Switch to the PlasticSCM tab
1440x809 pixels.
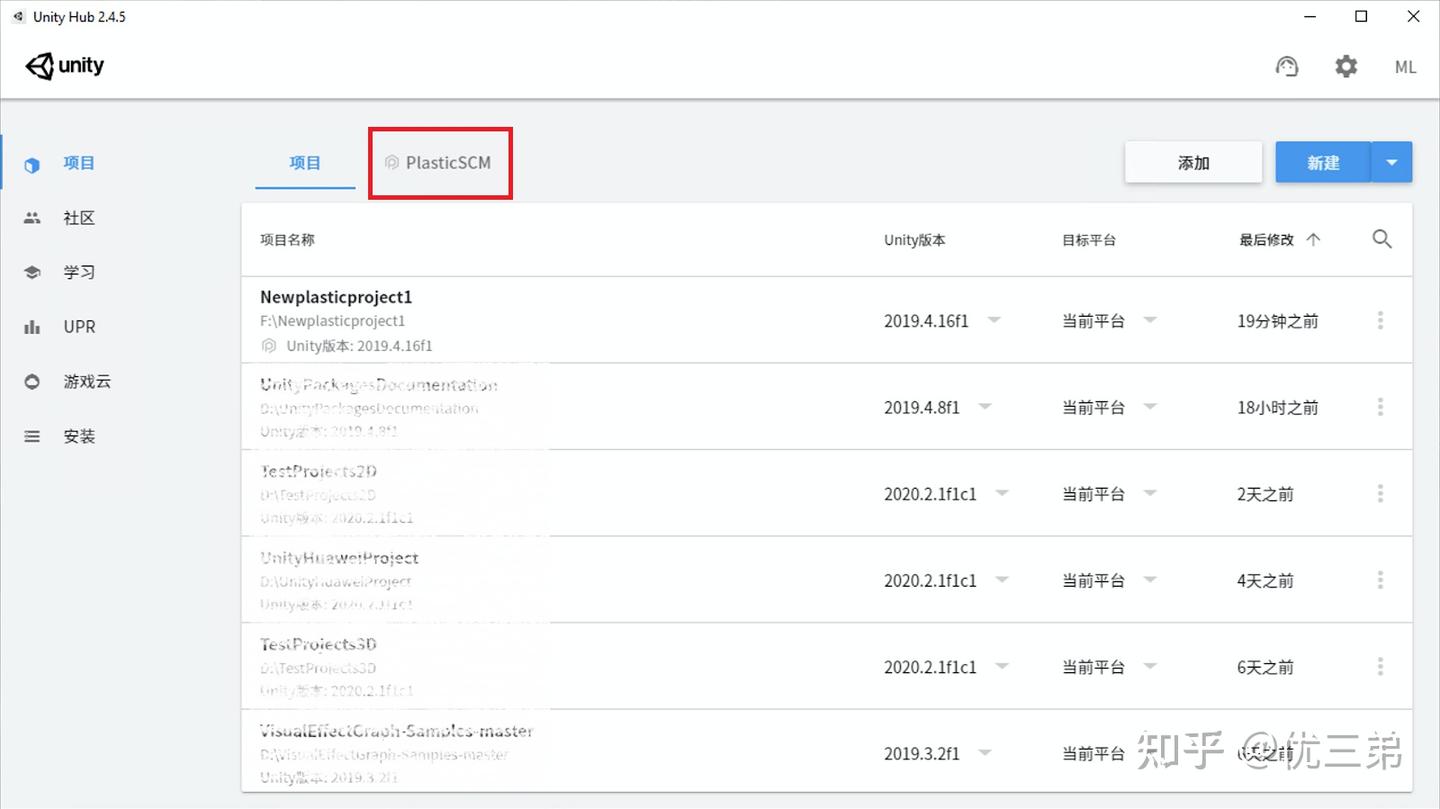click(x=440, y=162)
